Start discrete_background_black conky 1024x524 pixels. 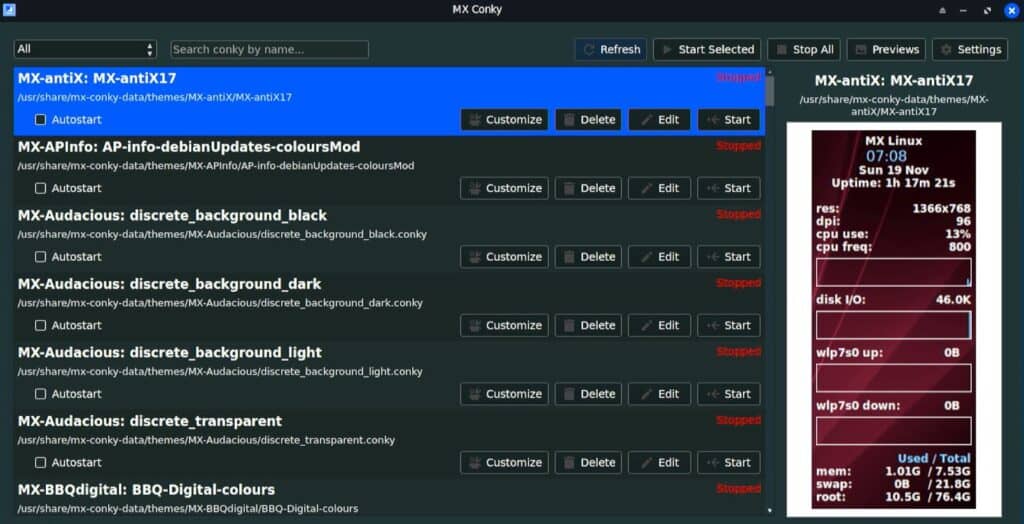[x=729, y=257]
